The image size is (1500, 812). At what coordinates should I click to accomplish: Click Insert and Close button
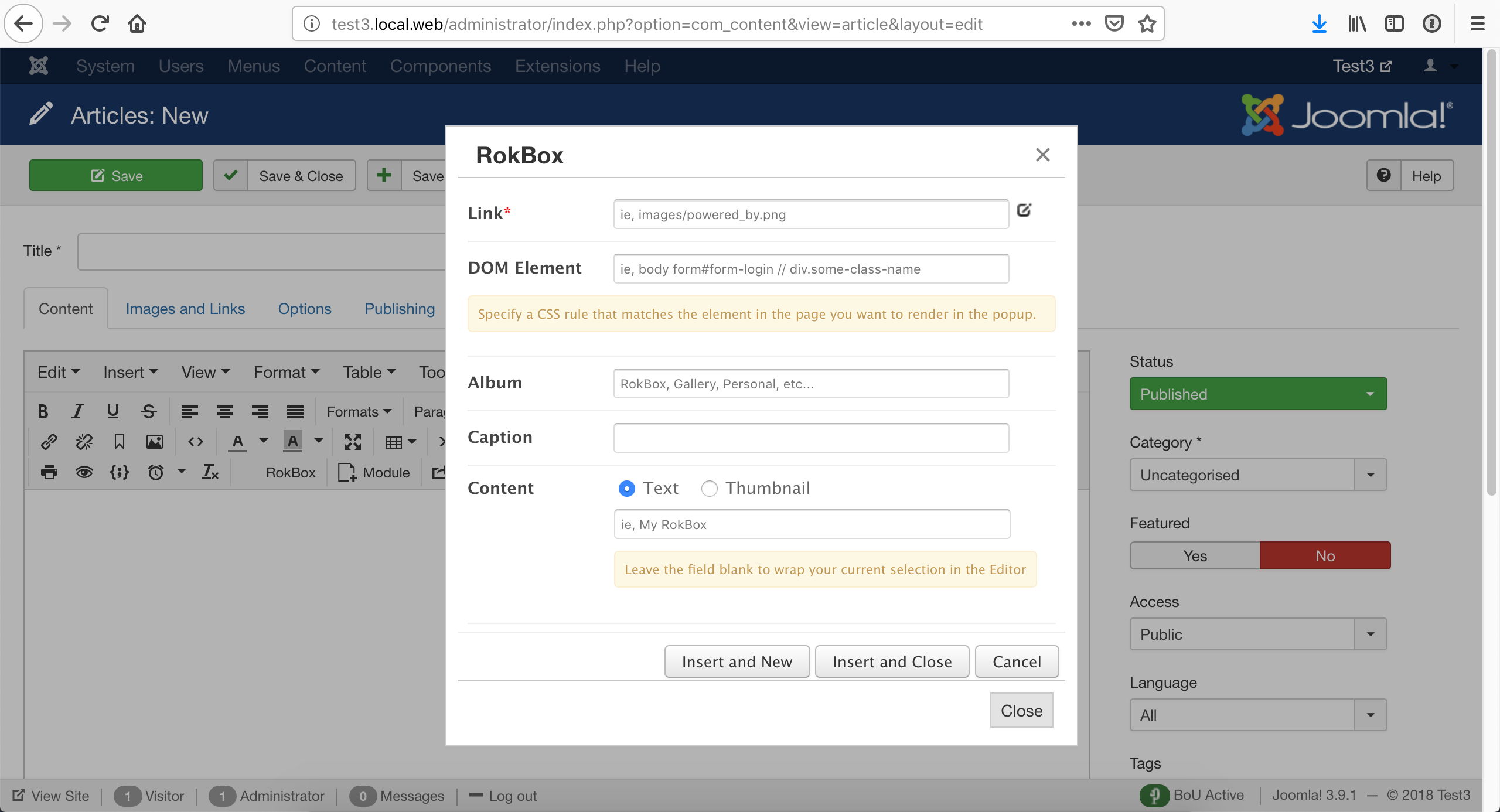coord(892,661)
